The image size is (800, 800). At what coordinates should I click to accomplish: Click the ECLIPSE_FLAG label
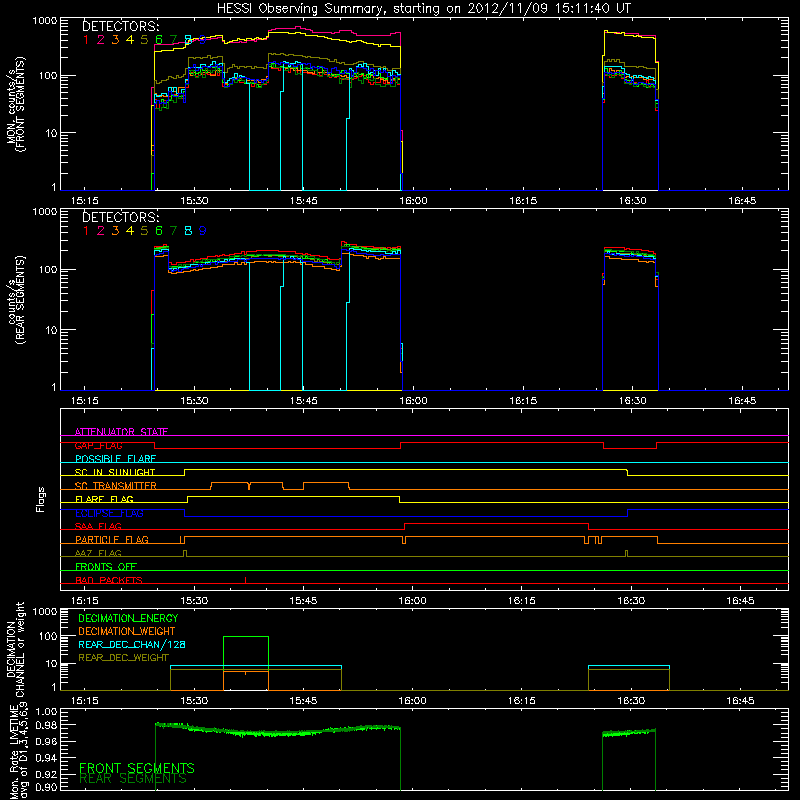tap(109, 513)
